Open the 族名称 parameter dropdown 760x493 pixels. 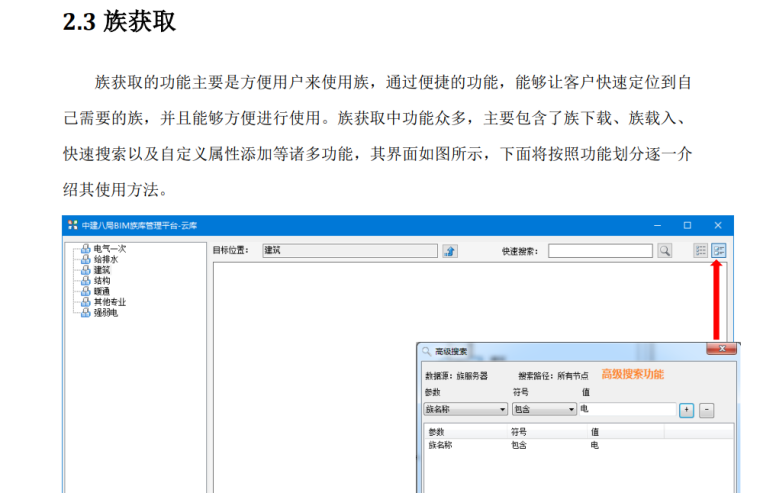pyautogui.click(x=501, y=410)
